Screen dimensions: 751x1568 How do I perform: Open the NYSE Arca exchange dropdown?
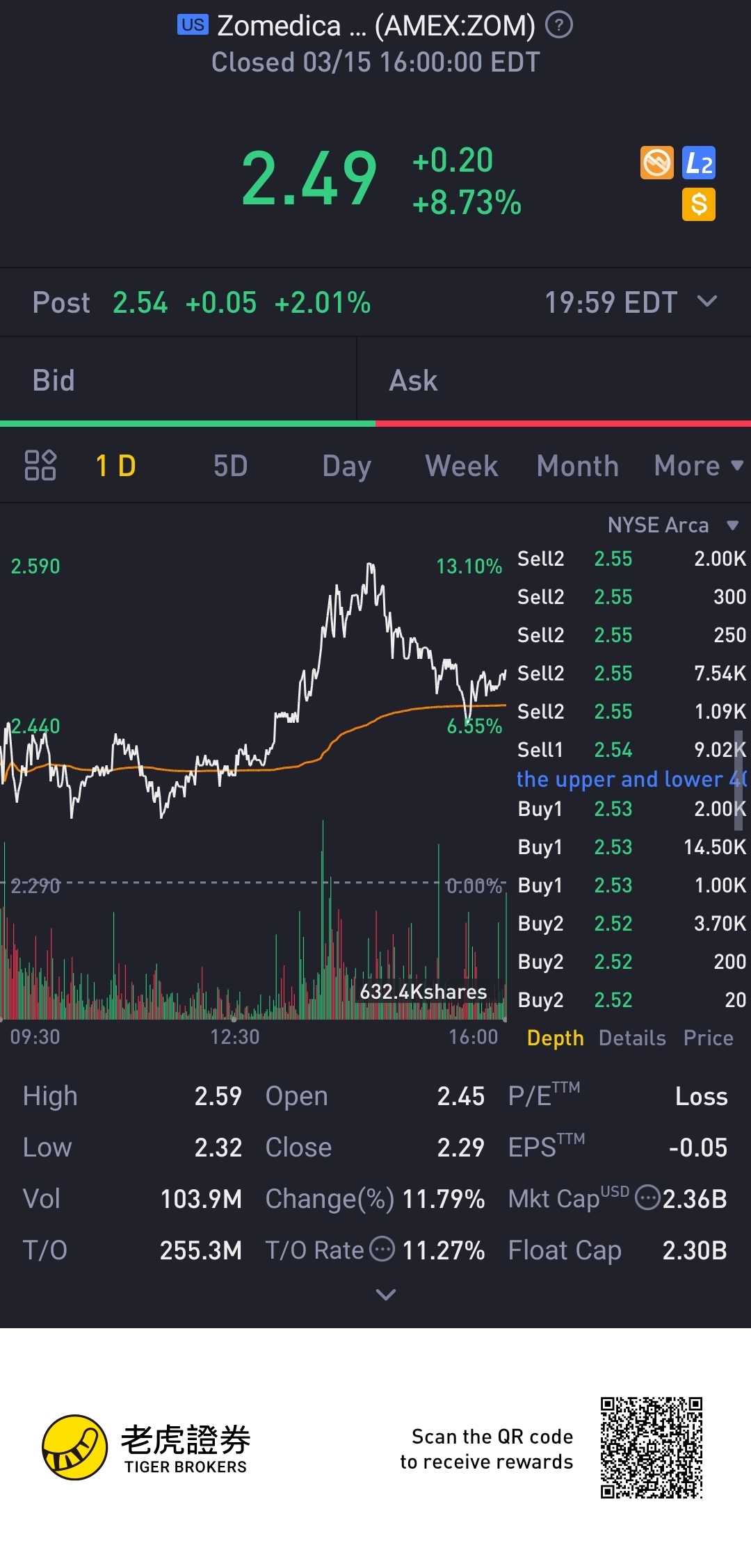point(672,525)
